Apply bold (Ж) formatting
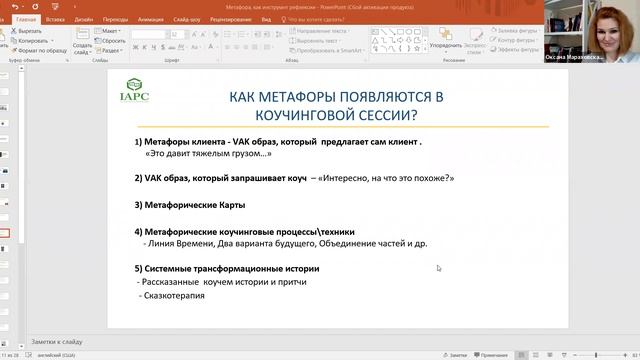This screenshot has height=360, width=640. coord(136,48)
